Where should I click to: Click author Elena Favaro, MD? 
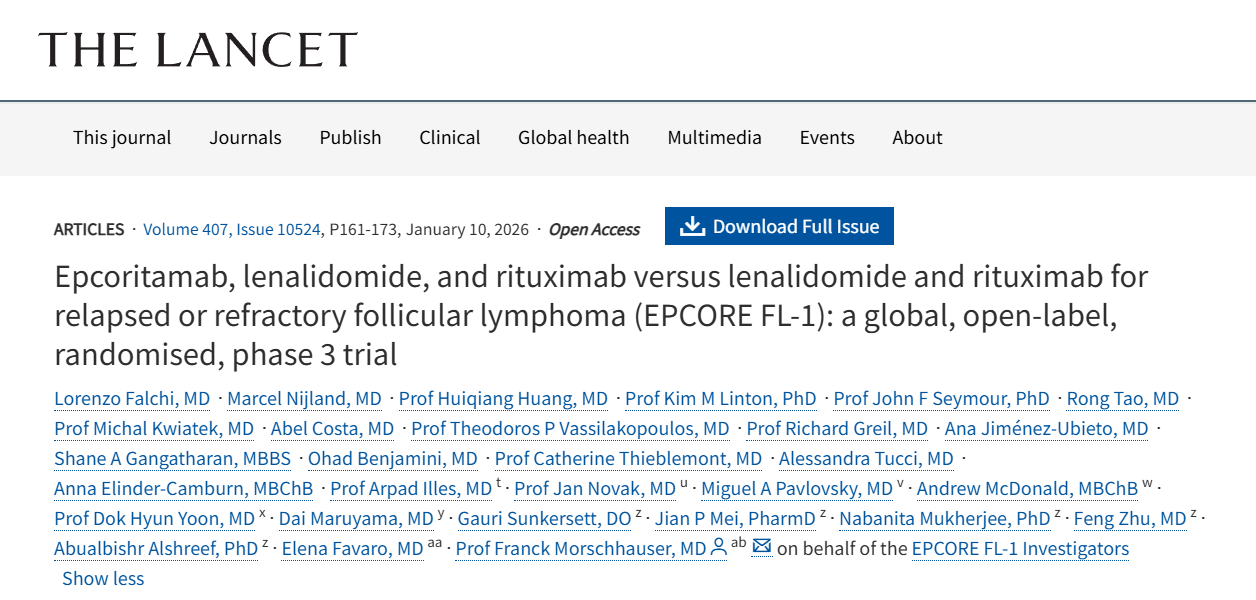[x=352, y=549]
